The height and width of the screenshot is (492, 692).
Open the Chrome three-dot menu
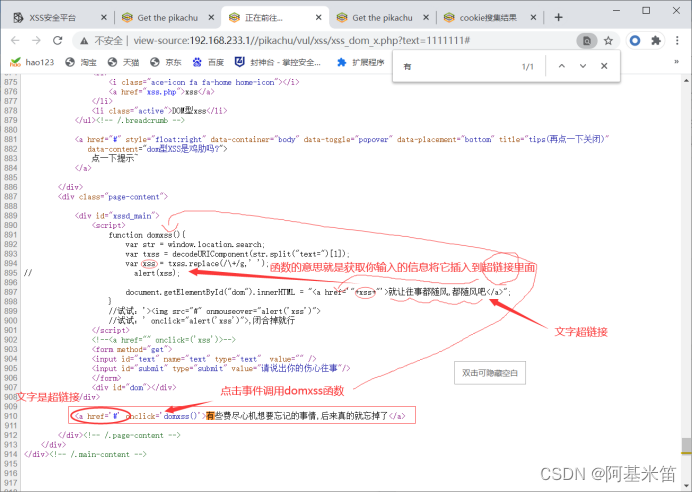click(677, 41)
